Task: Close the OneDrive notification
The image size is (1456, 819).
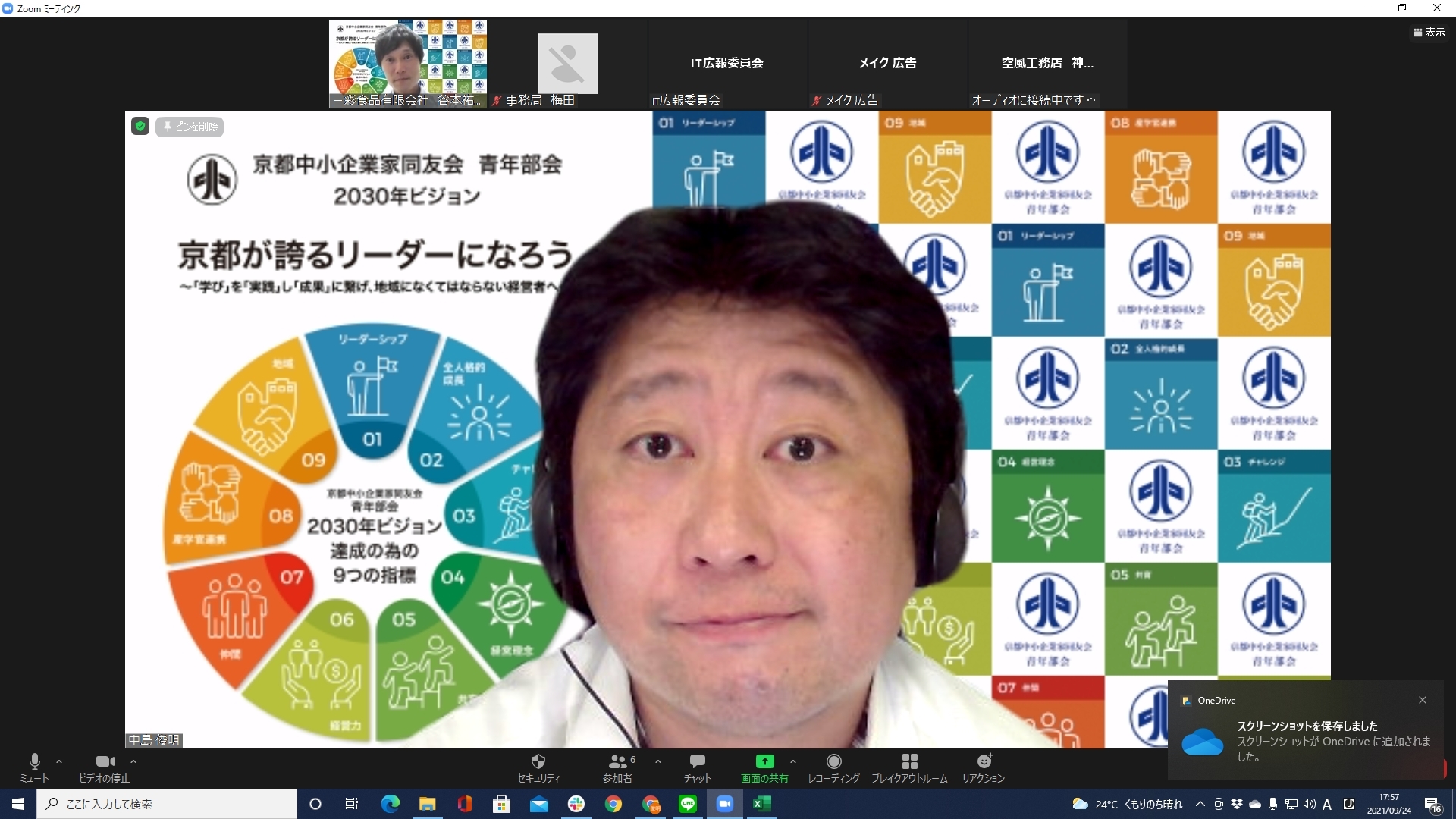Action: point(1423,700)
